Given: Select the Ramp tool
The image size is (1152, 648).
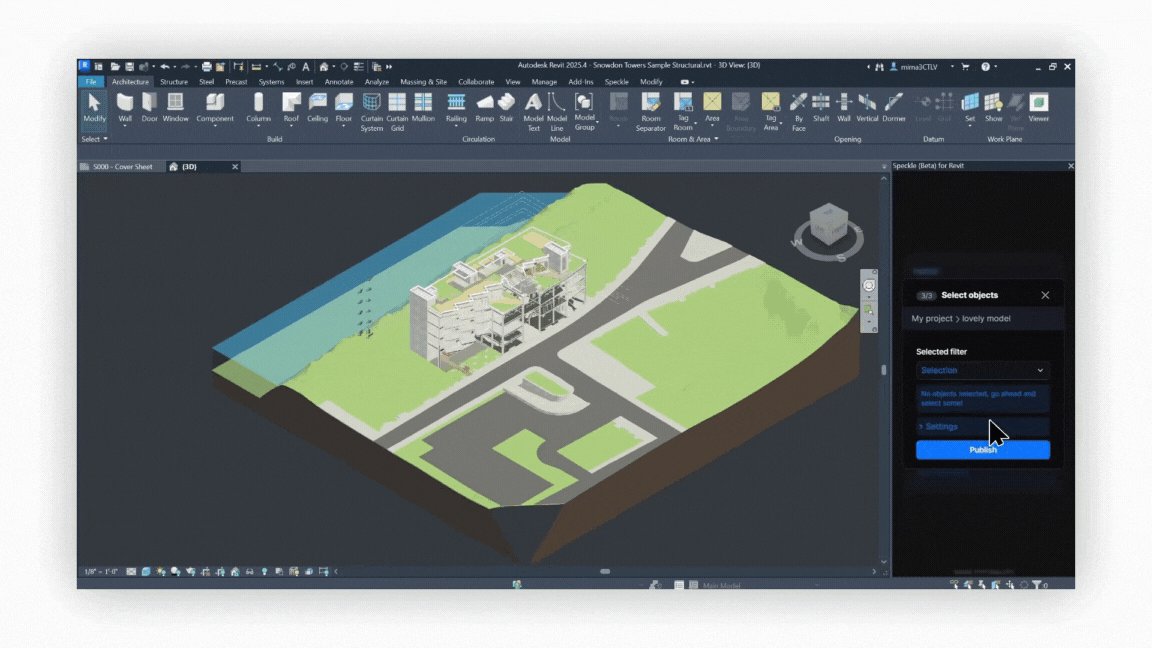Looking at the screenshot, I should [x=484, y=108].
